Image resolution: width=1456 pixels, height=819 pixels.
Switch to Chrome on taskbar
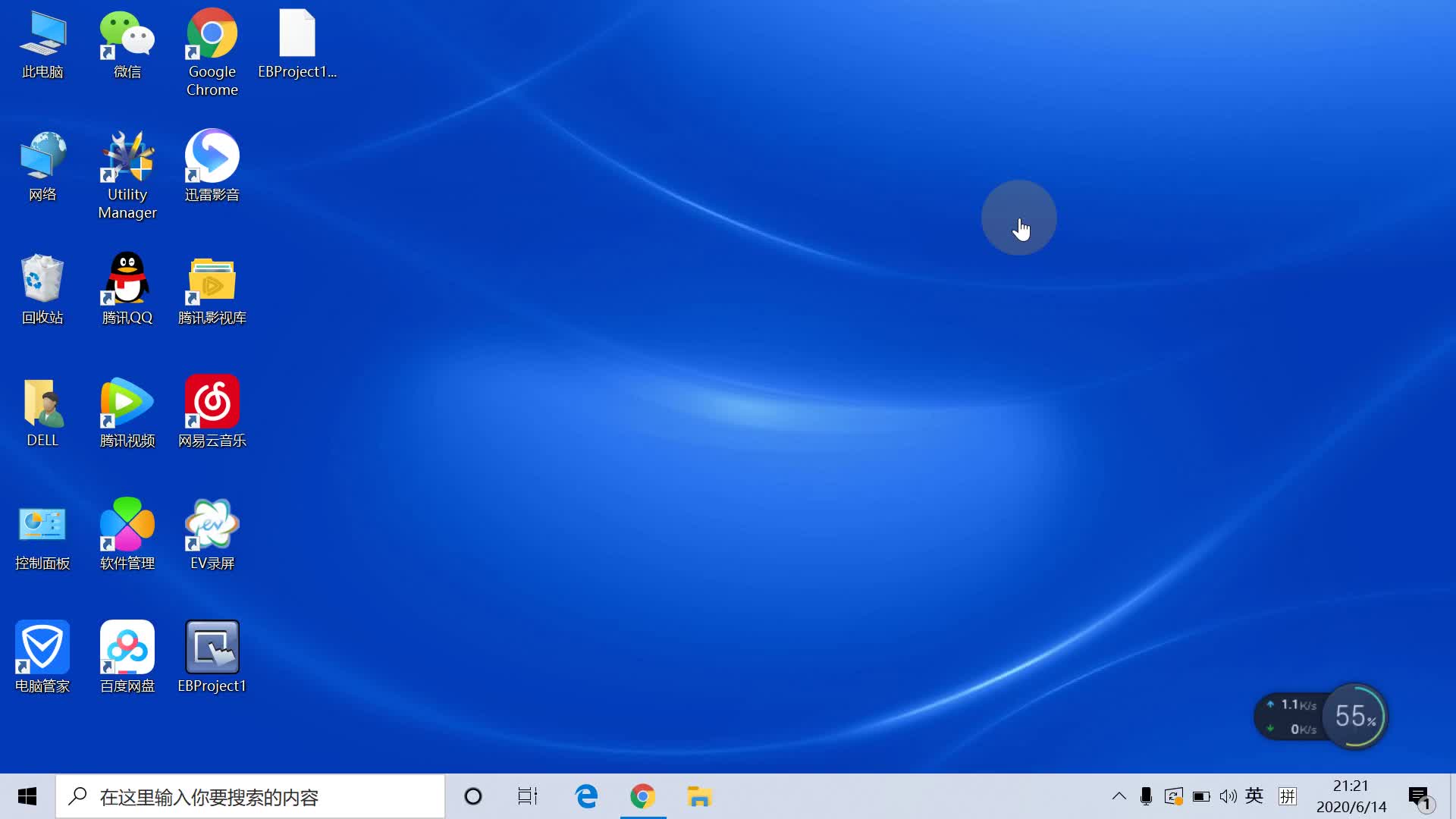click(x=643, y=796)
